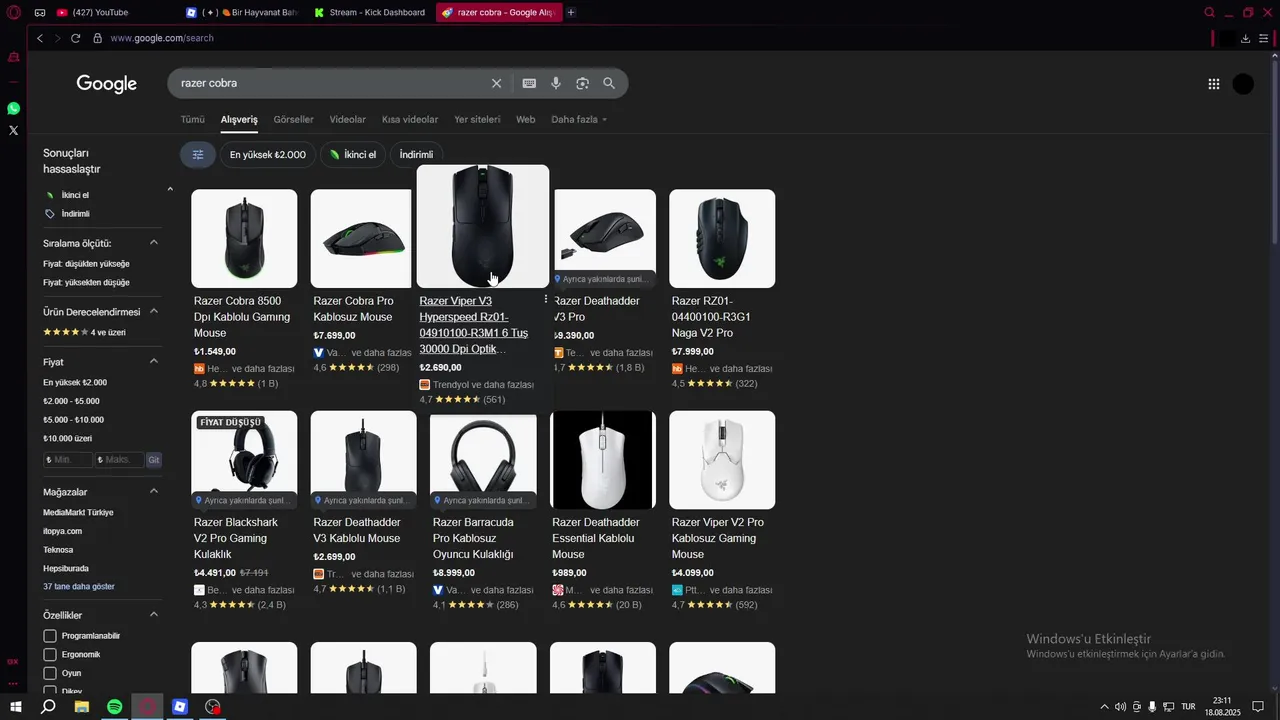The image size is (1280, 720).
Task: Open the filters chip with sliders icon
Action: (x=198, y=154)
